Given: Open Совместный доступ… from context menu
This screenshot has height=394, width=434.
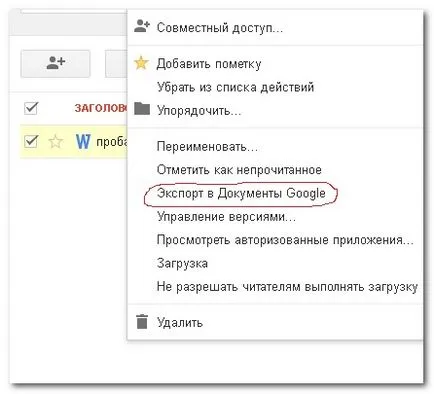Looking at the screenshot, I should (220, 28).
